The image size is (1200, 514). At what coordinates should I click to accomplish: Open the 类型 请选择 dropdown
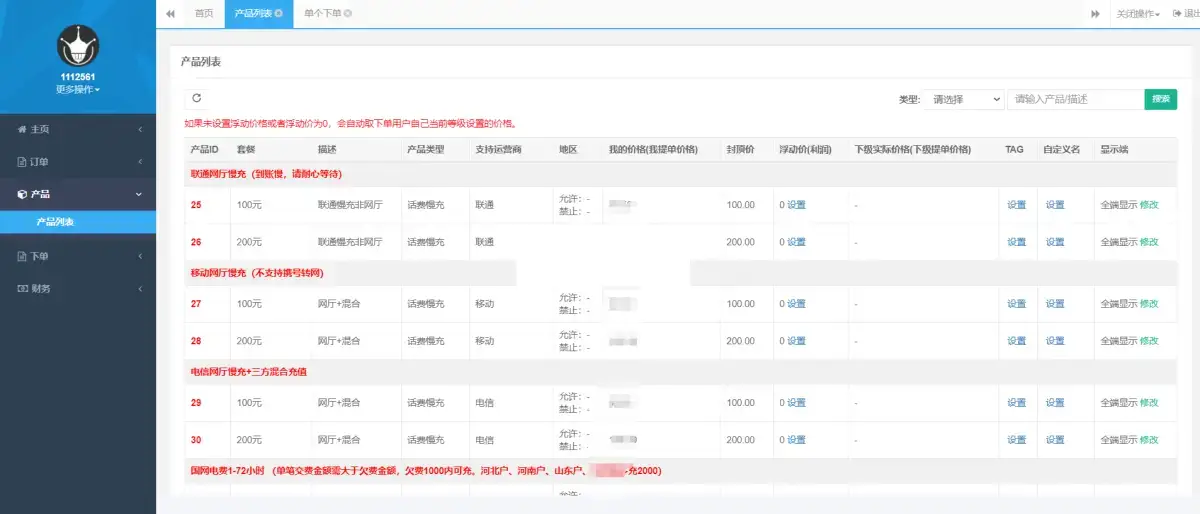964,99
